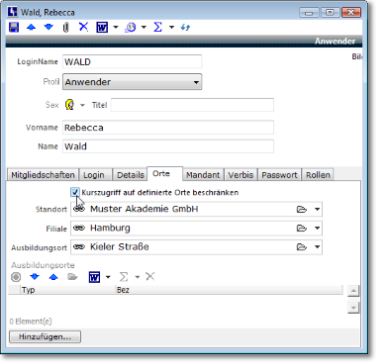Screen dimensions: 376x362
Task: Click the paperclip attachment icon
Action: point(66,27)
